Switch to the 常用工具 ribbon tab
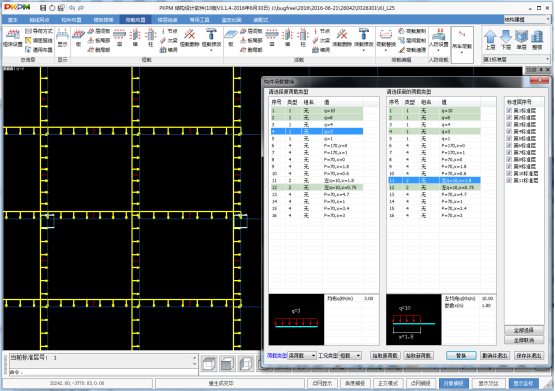This screenshot has width=555, height=391. click(199, 20)
